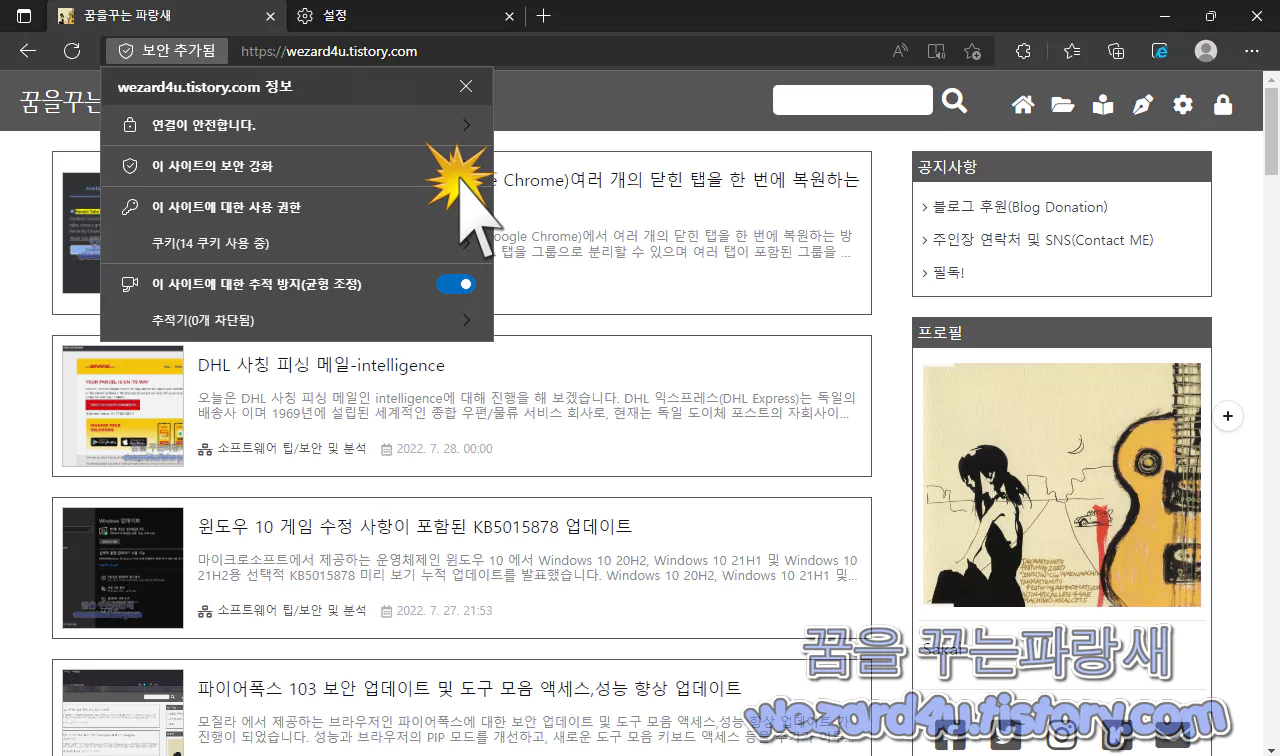Activate Read aloud in the toolbar

(x=898, y=51)
